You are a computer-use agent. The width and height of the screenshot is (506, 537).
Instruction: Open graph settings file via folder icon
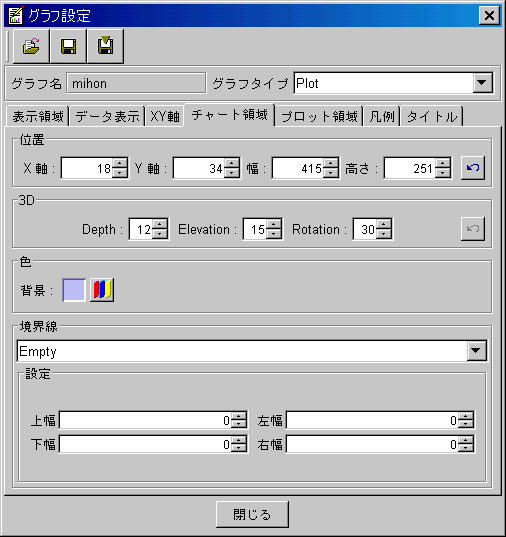click(x=31, y=46)
